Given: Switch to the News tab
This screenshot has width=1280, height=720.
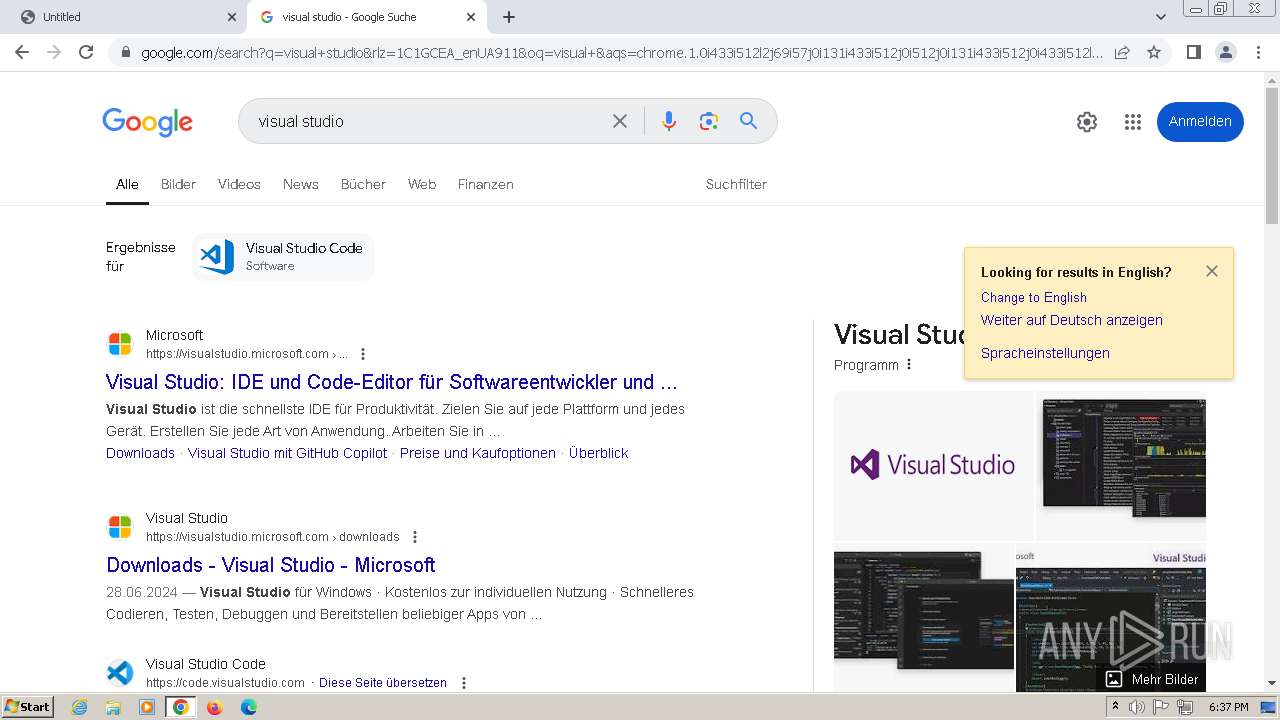Looking at the screenshot, I should pos(300,184).
